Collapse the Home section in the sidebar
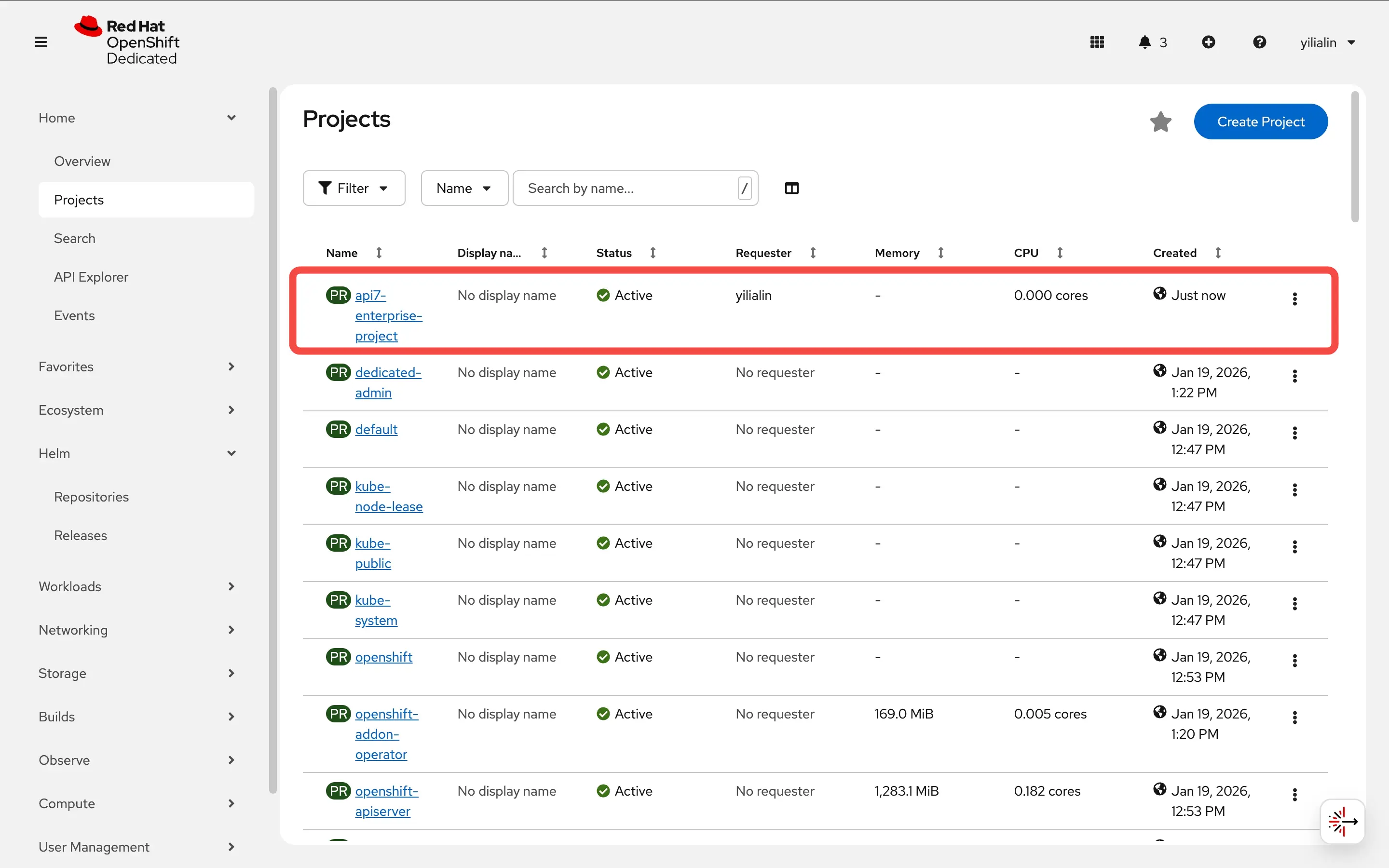The height and width of the screenshot is (868, 1389). (x=231, y=117)
